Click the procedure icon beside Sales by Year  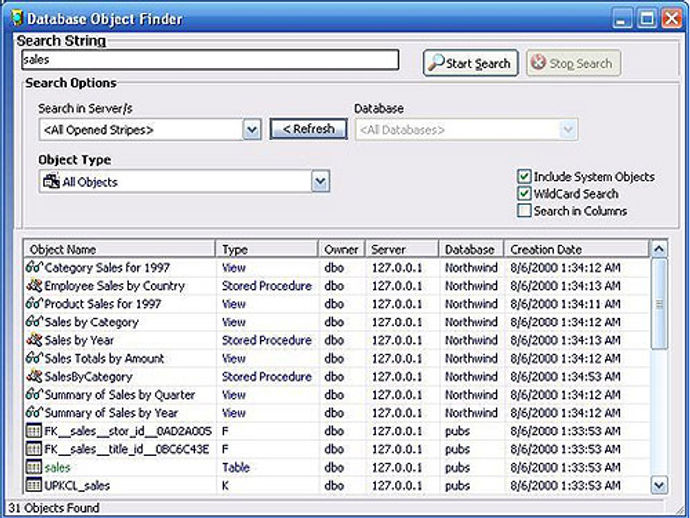34,340
